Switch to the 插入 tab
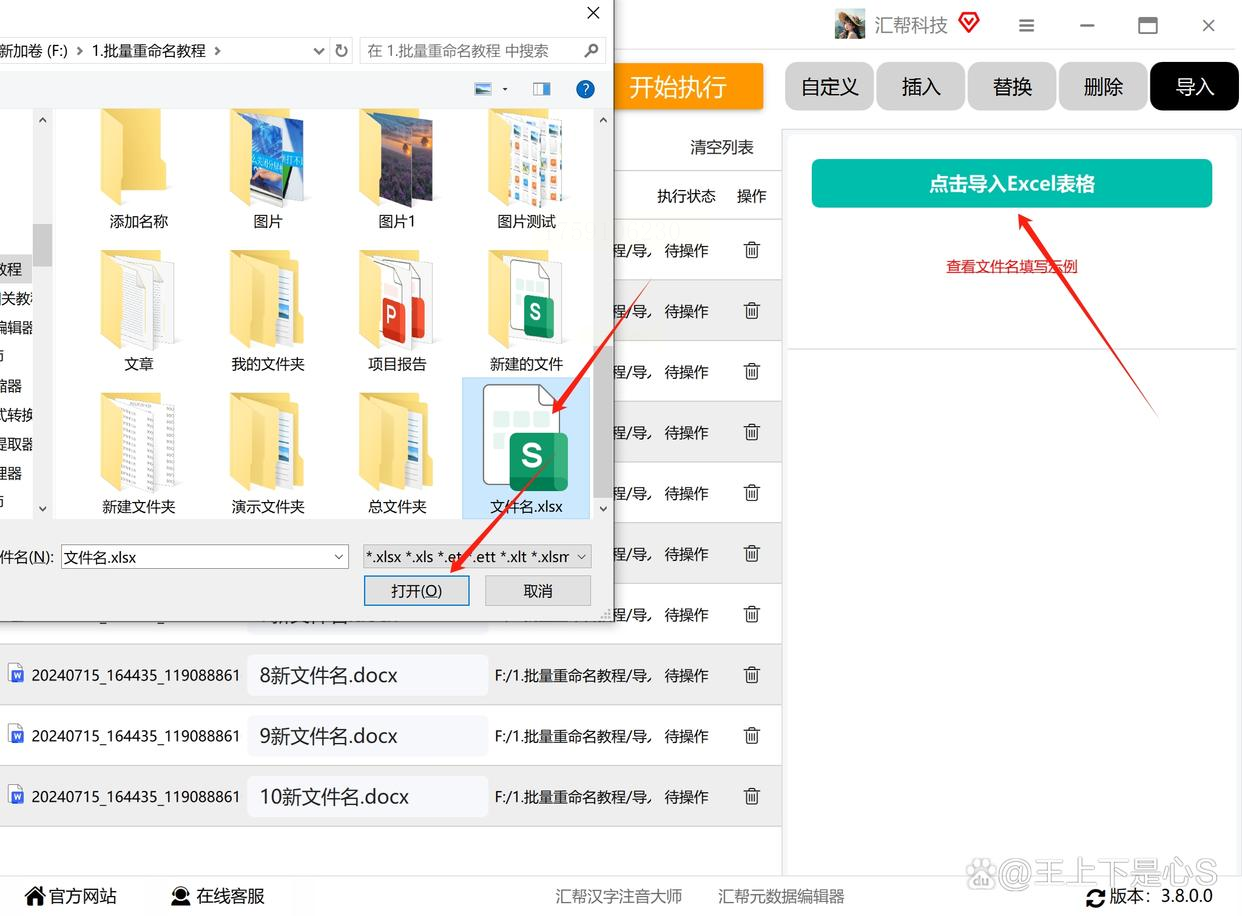The height and width of the screenshot is (916, 1242). click(x=921, y=87)
